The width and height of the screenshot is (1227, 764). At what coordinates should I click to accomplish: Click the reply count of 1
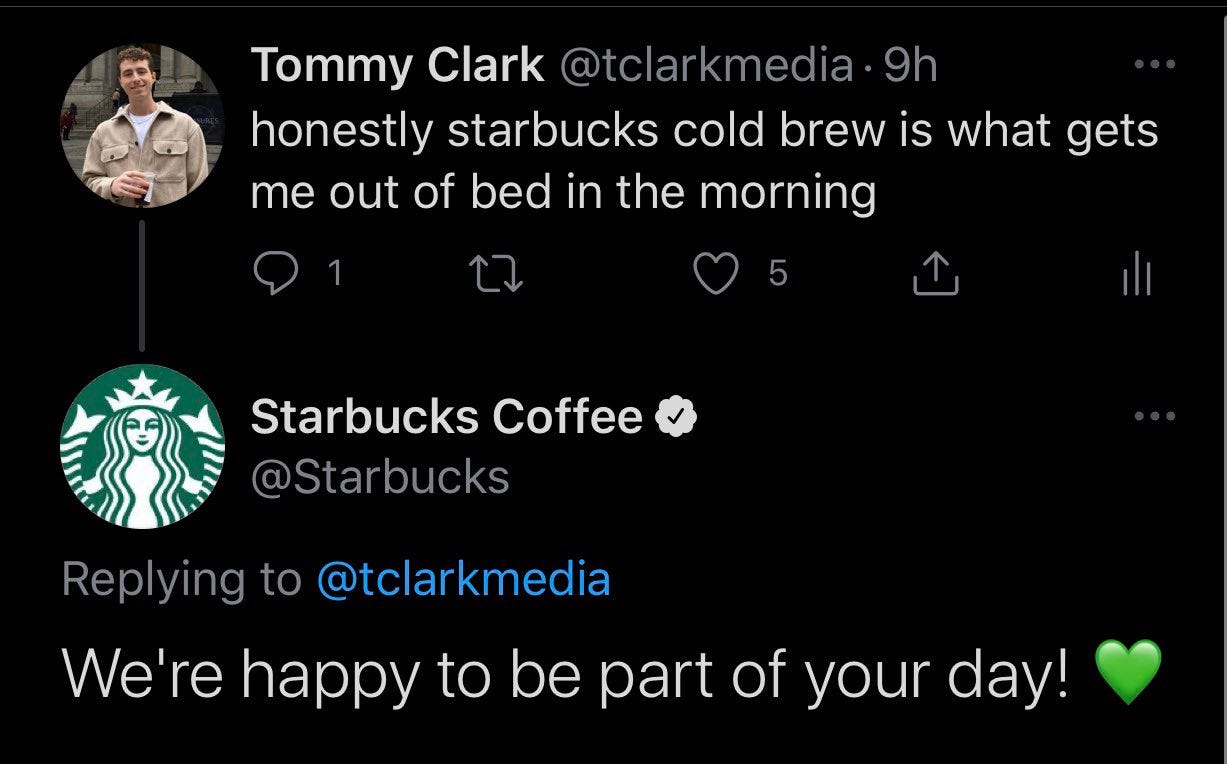(334, 274)
